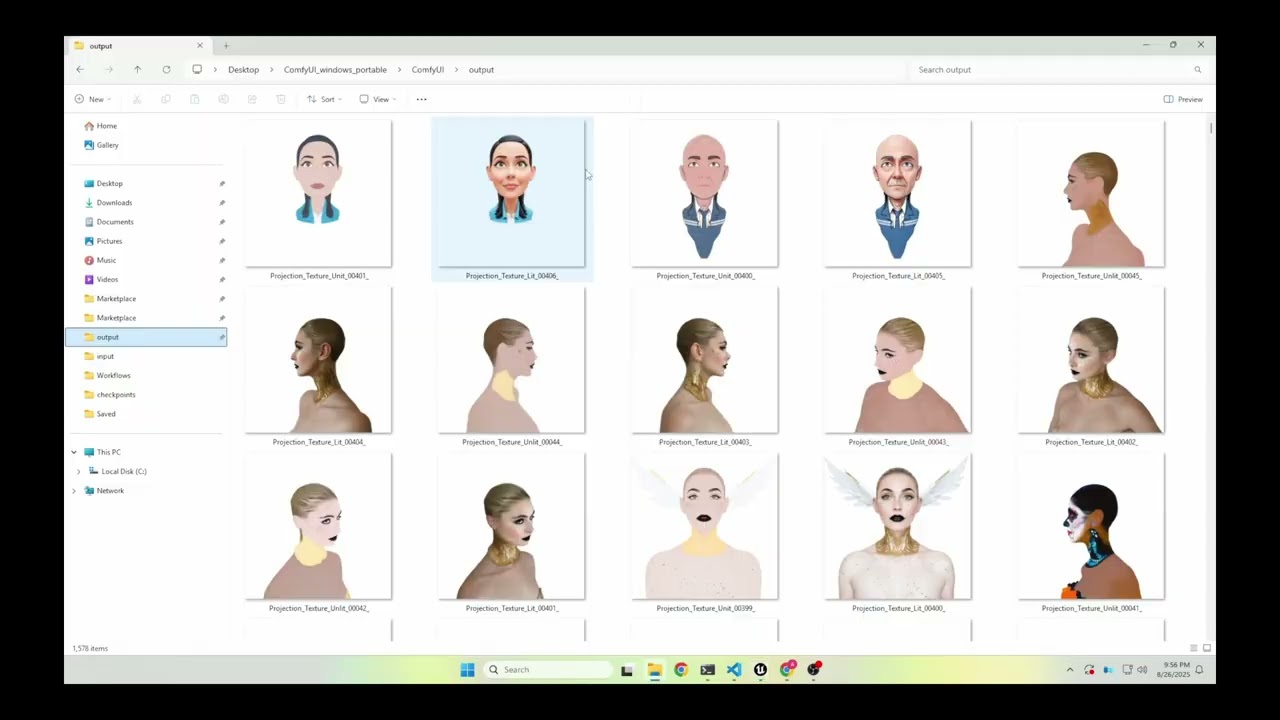Navigate to ComfyUI_windows_portable breadcrumb
This screenshot has height=720, width=1280.
(335, 70)
